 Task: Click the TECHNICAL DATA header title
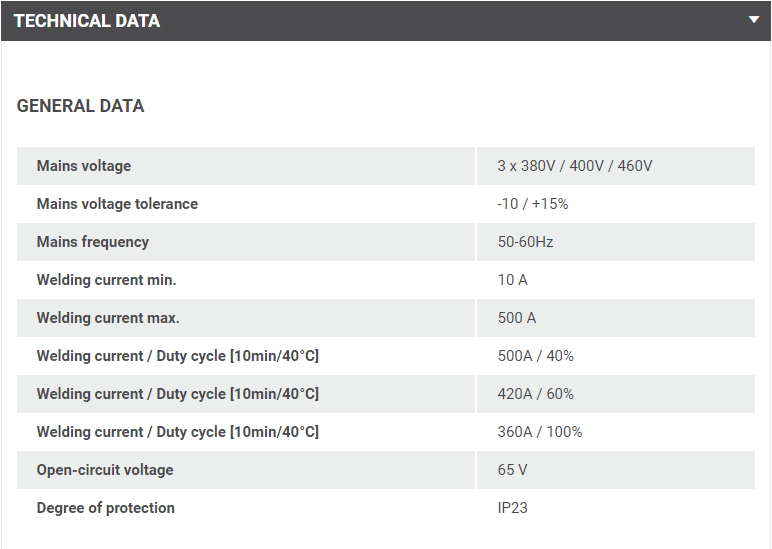pos(87,21)
